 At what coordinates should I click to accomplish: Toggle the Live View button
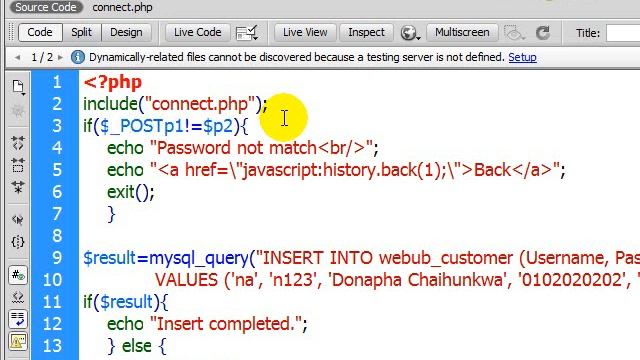pyautogui.click(x=305, y=32)
